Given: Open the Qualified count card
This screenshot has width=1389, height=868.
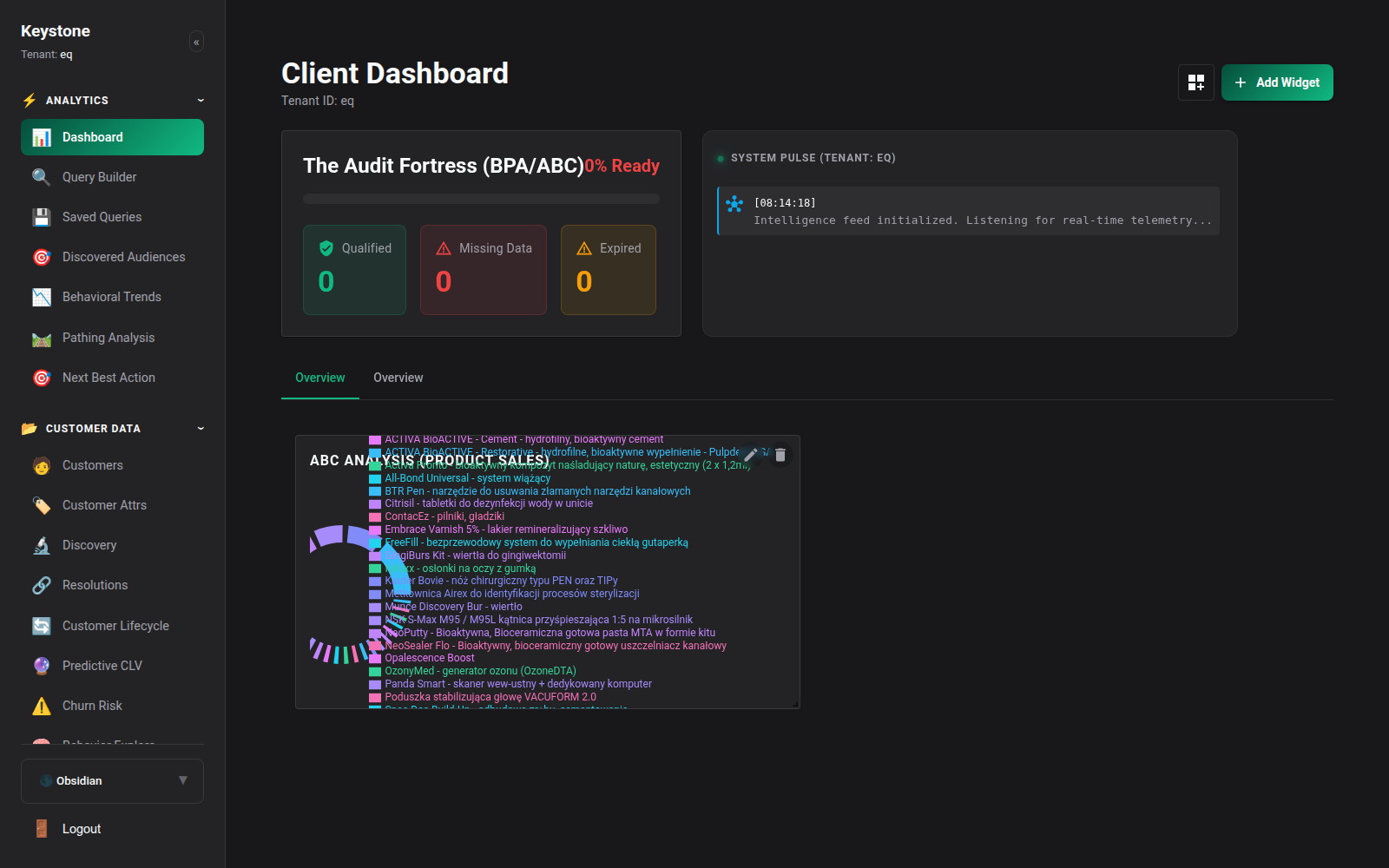Looking at the screenshot, I should pos(354,270).
